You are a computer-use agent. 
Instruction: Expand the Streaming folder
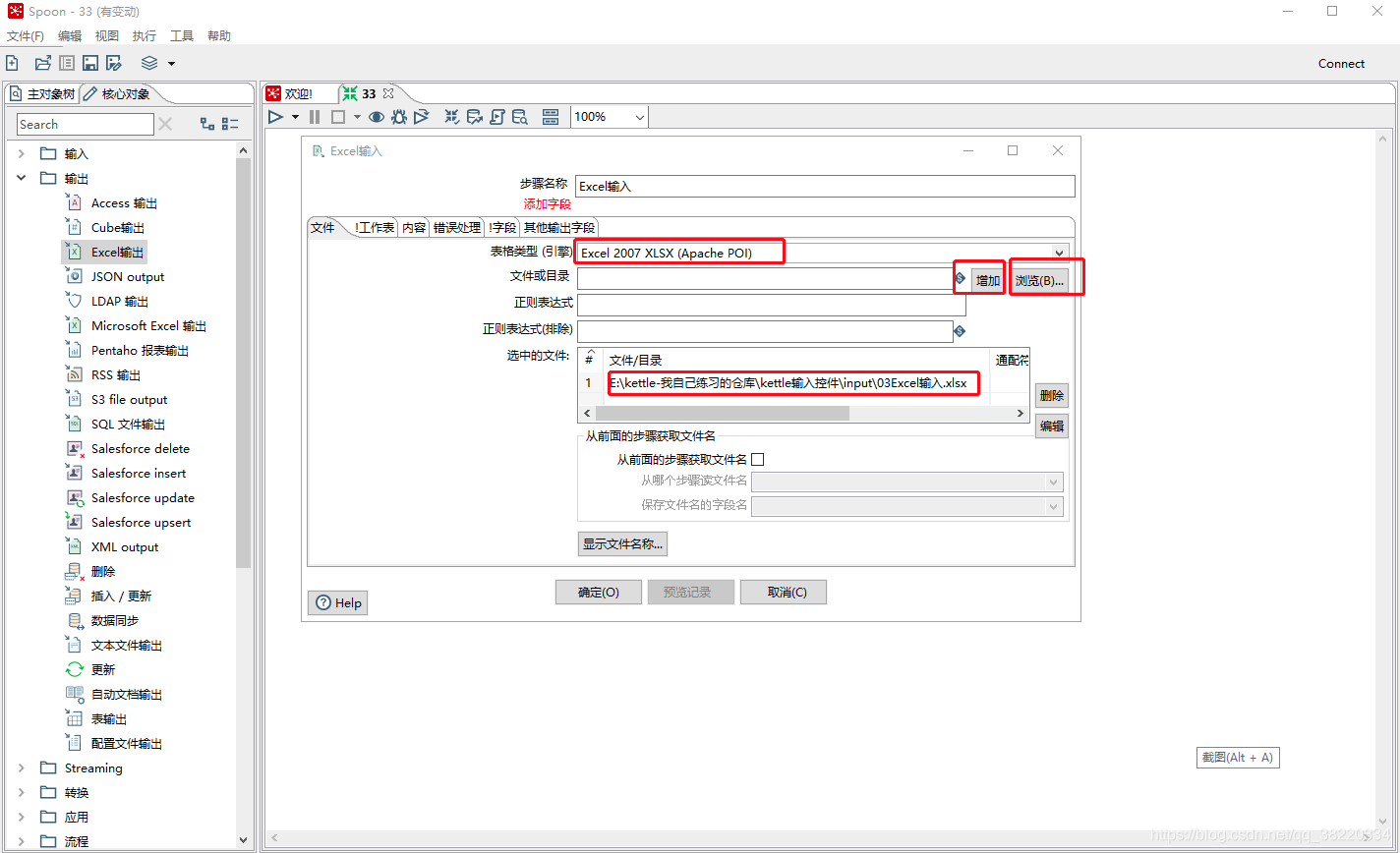[x=22, y=768]
